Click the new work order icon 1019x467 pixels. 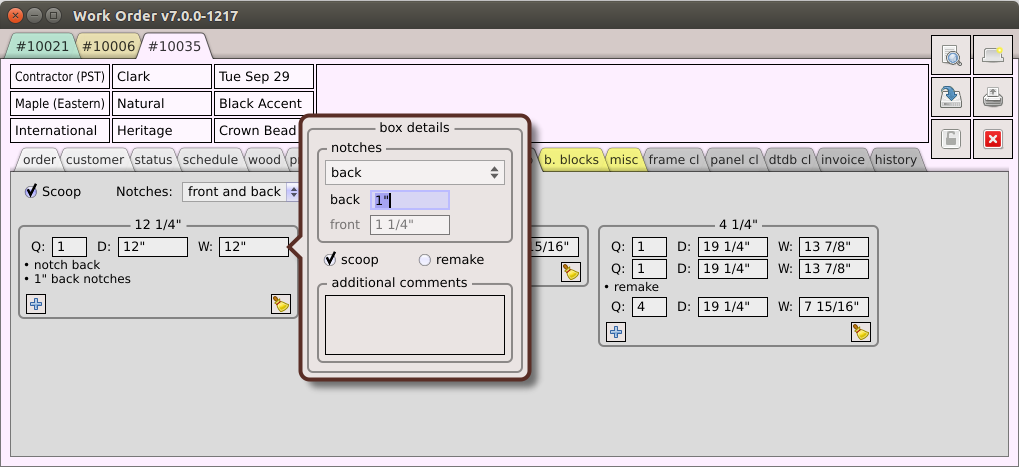992,56
